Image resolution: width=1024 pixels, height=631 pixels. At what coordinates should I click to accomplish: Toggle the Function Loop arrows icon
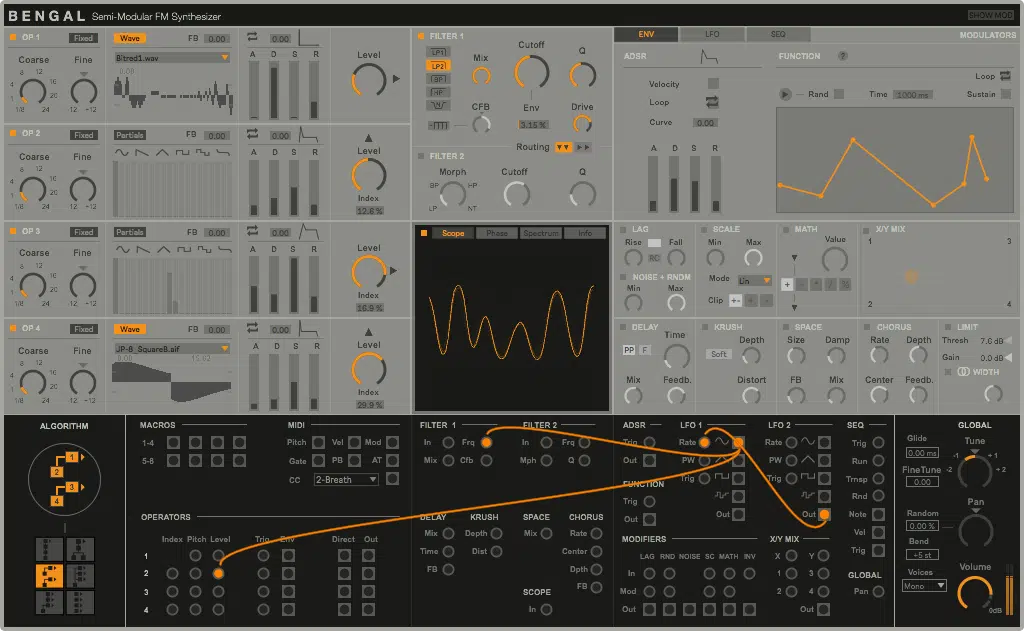pyautogui.click(x=1005, y=76)
